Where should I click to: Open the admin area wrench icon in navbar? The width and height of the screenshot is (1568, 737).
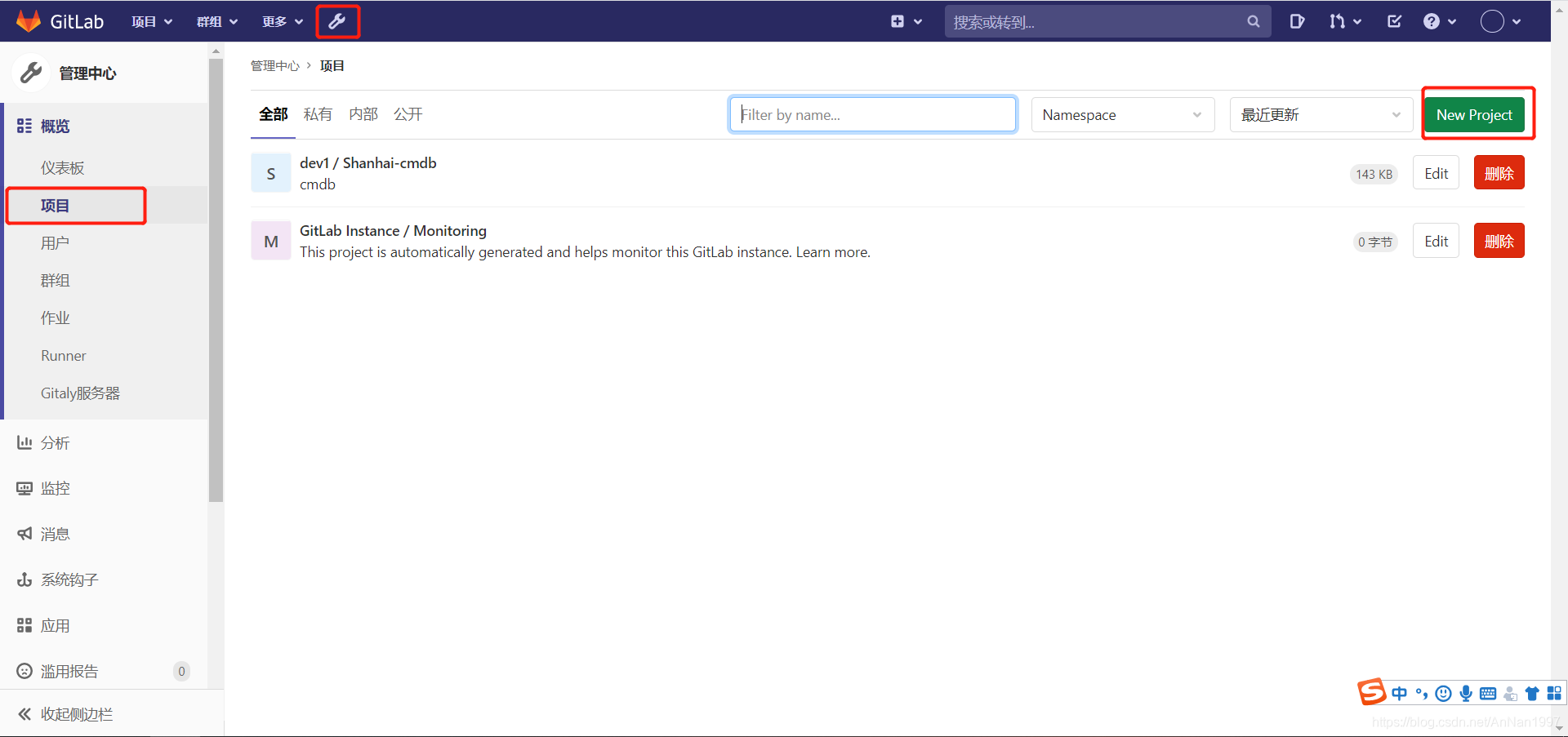point(337,21)
